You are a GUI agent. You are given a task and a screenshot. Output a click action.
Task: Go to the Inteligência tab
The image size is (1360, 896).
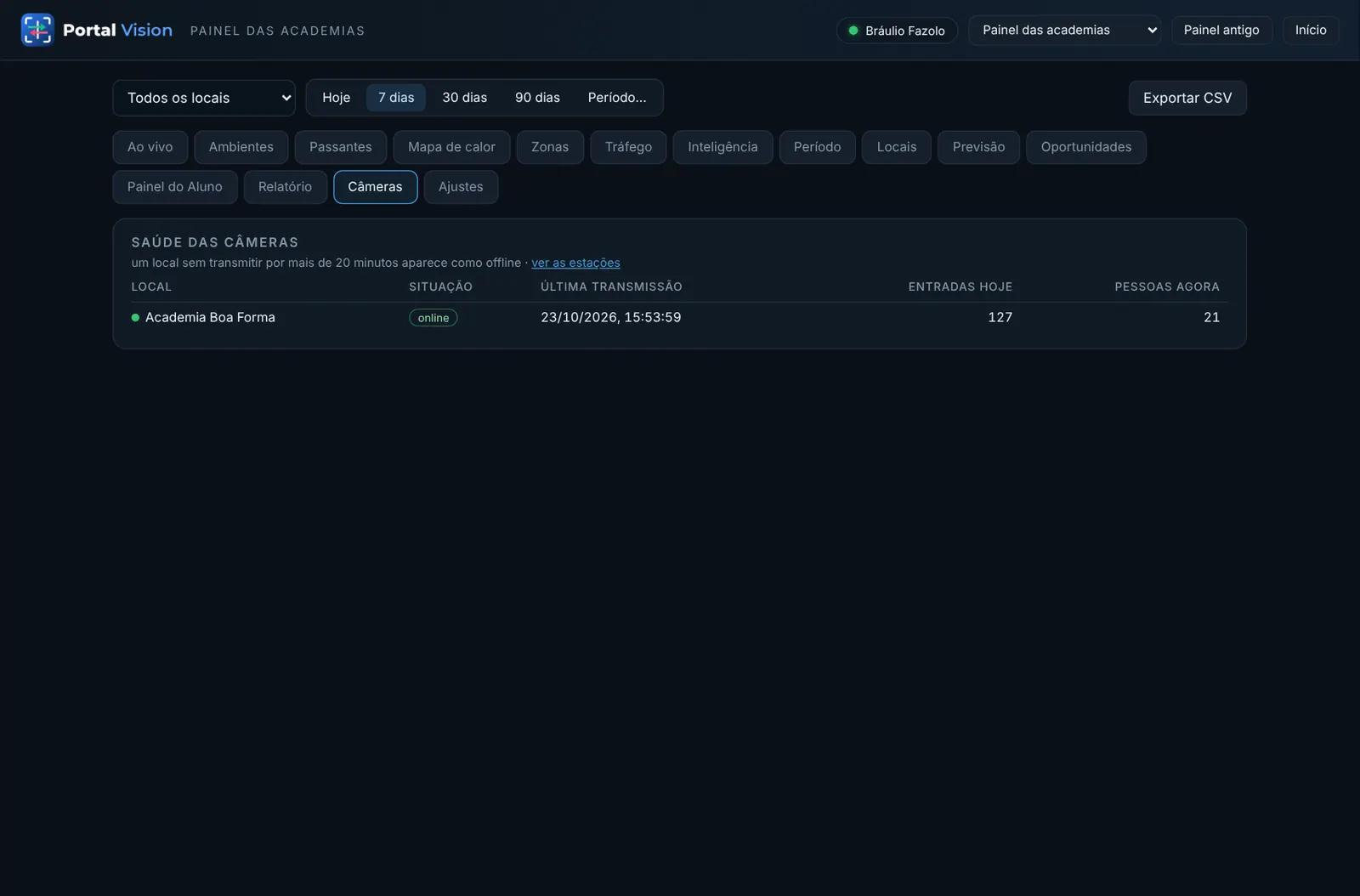point(722,147)
